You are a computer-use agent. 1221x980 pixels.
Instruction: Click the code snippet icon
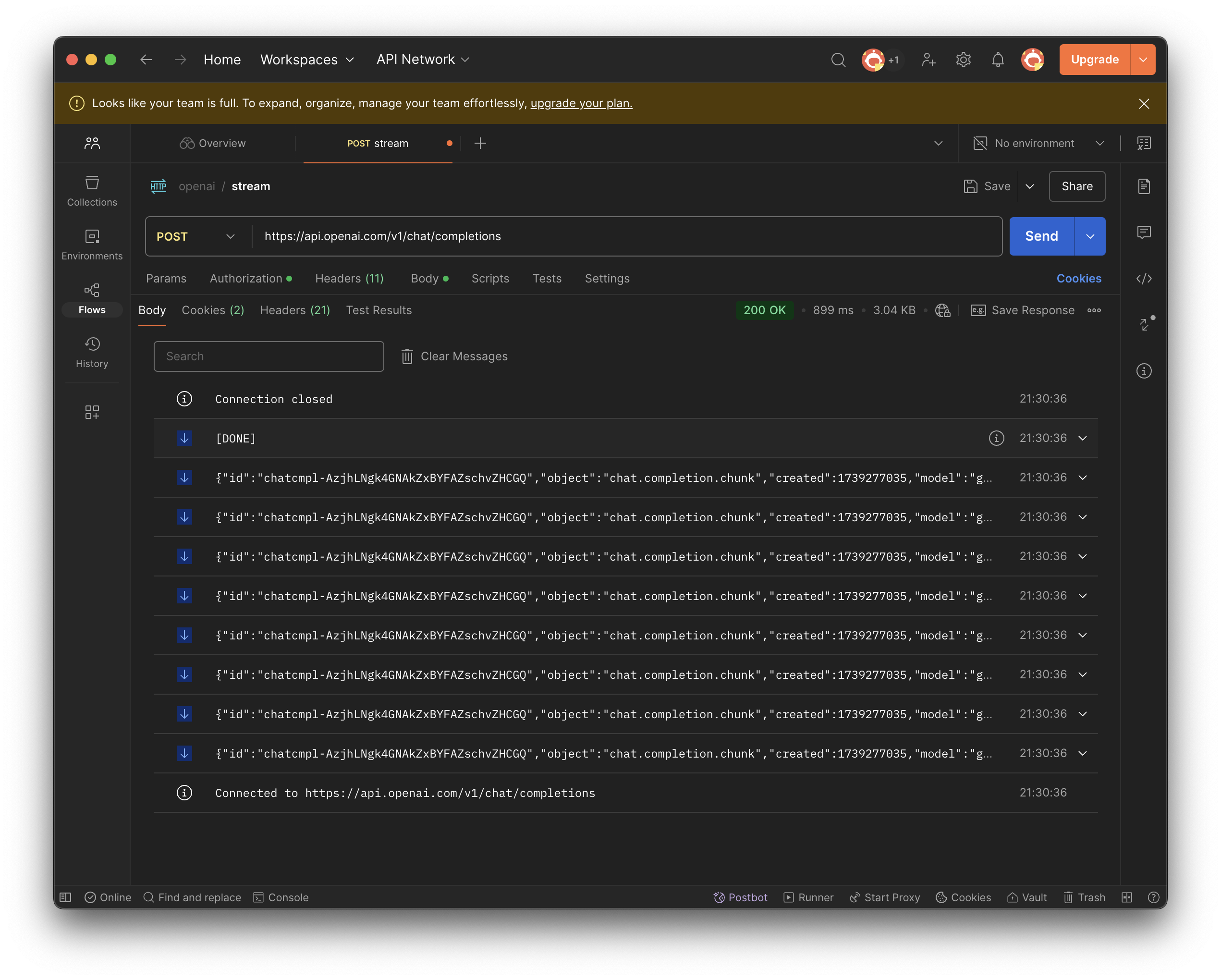click(x=1143, y=278)
